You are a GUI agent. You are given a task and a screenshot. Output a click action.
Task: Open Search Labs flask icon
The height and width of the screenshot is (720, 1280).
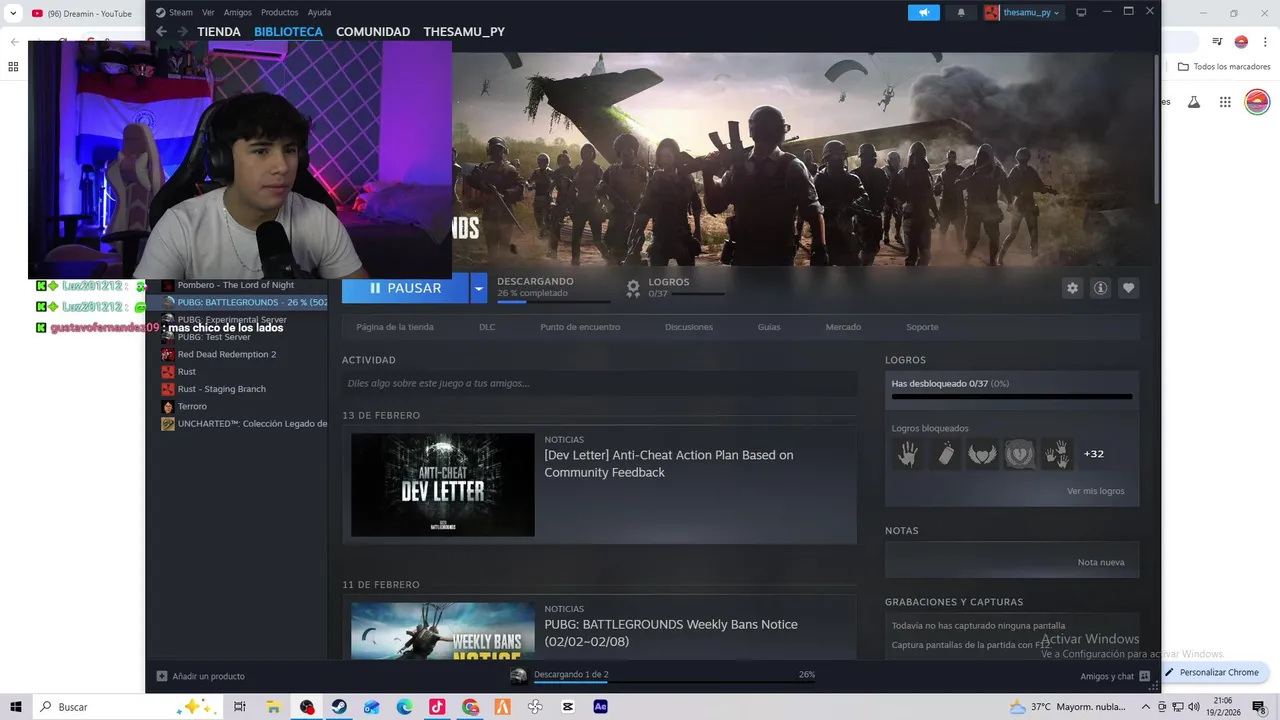click(x=1193, y=102)
